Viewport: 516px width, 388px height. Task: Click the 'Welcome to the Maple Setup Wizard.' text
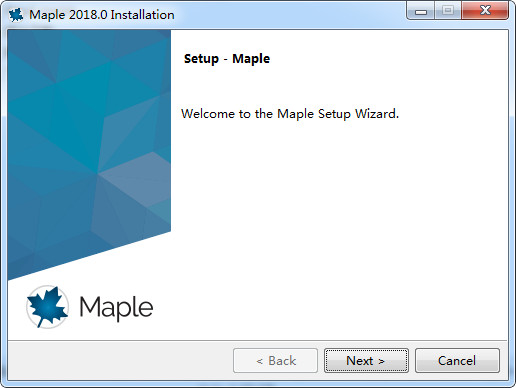pos(290,114)
